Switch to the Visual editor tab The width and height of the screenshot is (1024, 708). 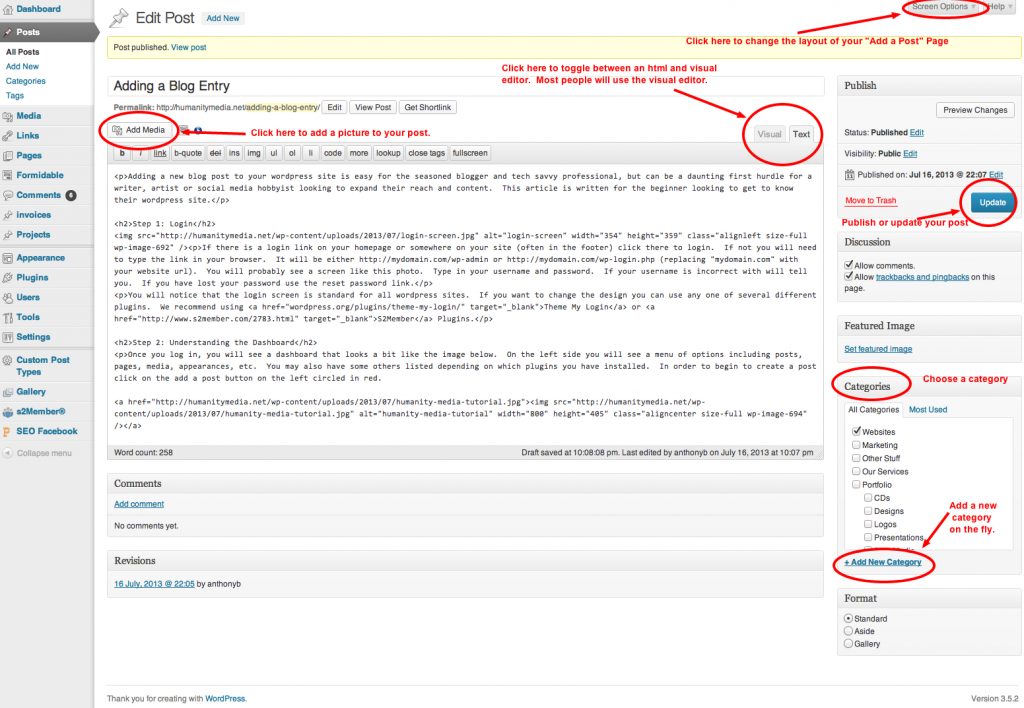tap(769, 134)
